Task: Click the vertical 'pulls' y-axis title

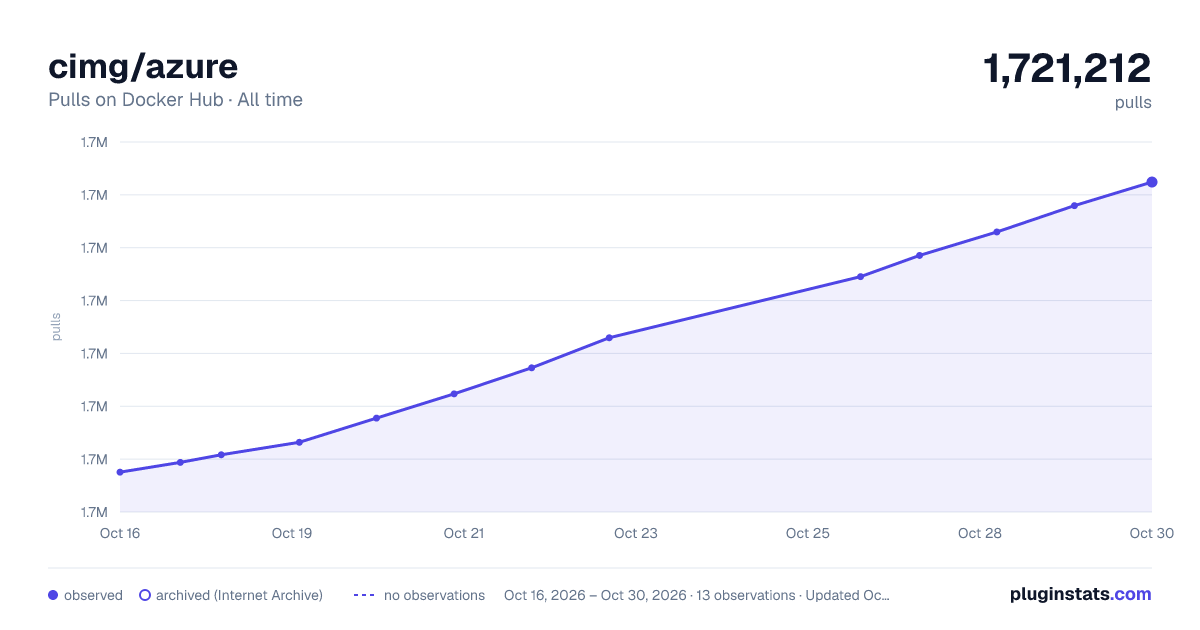Action: (57, 327)
